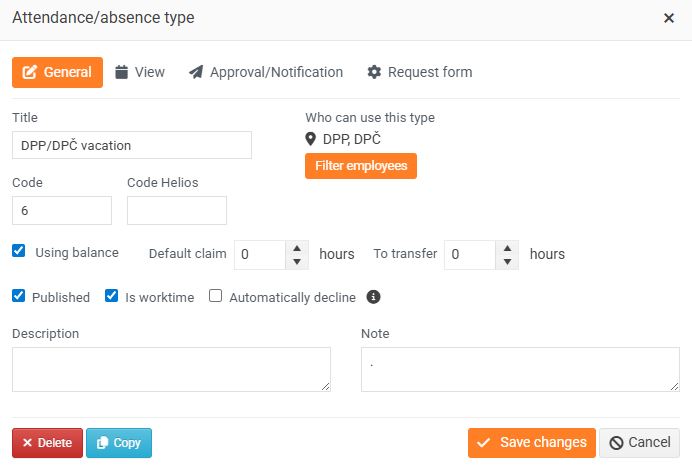Increase the Default claim hours value
The height and width of the screenshot is (471, 692).
pos(297,248)
